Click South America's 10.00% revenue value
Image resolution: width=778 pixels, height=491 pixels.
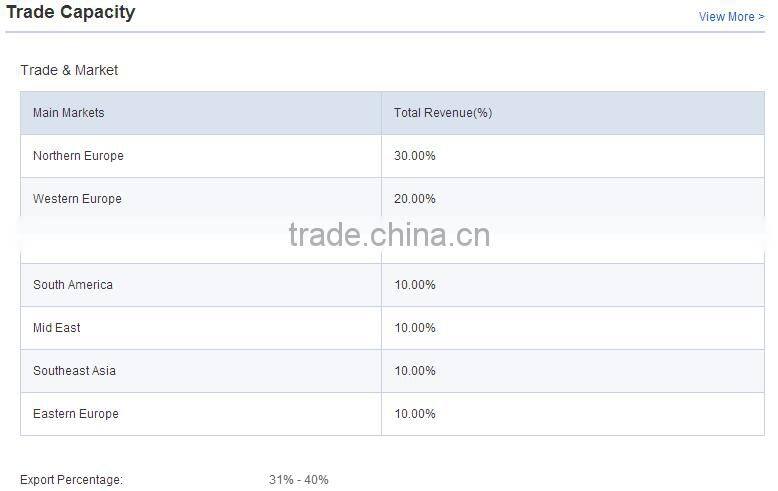414,285
